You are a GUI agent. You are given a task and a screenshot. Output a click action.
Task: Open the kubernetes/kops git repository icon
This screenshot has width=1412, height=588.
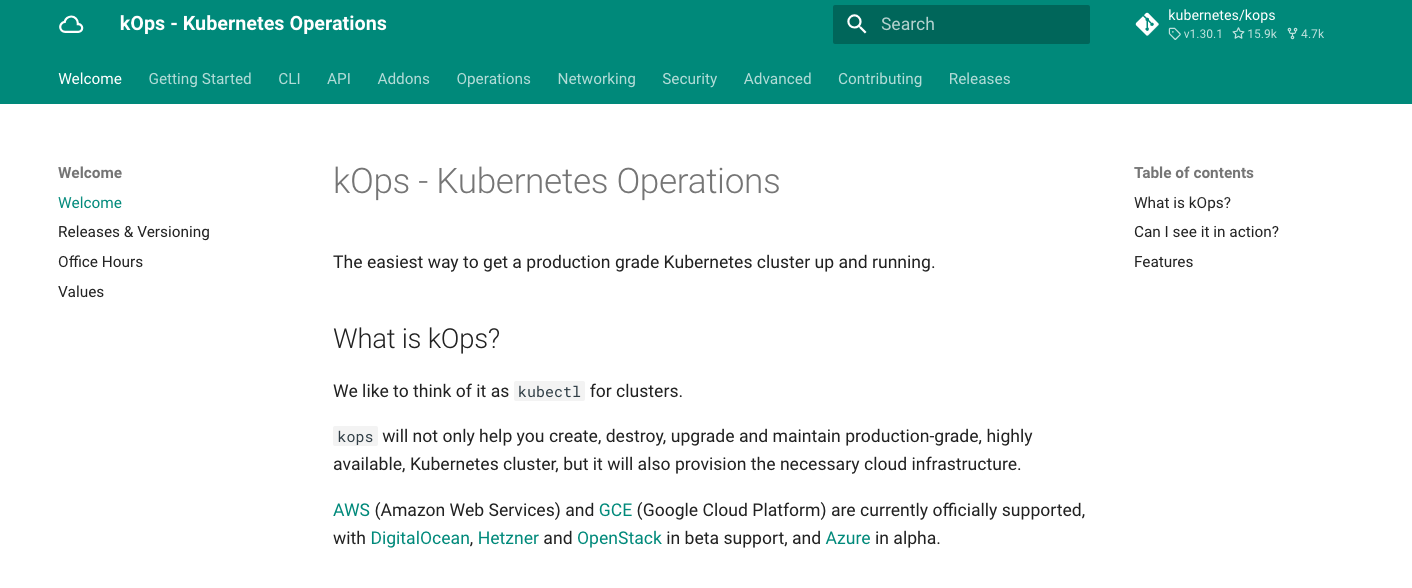coord(1147,24)
